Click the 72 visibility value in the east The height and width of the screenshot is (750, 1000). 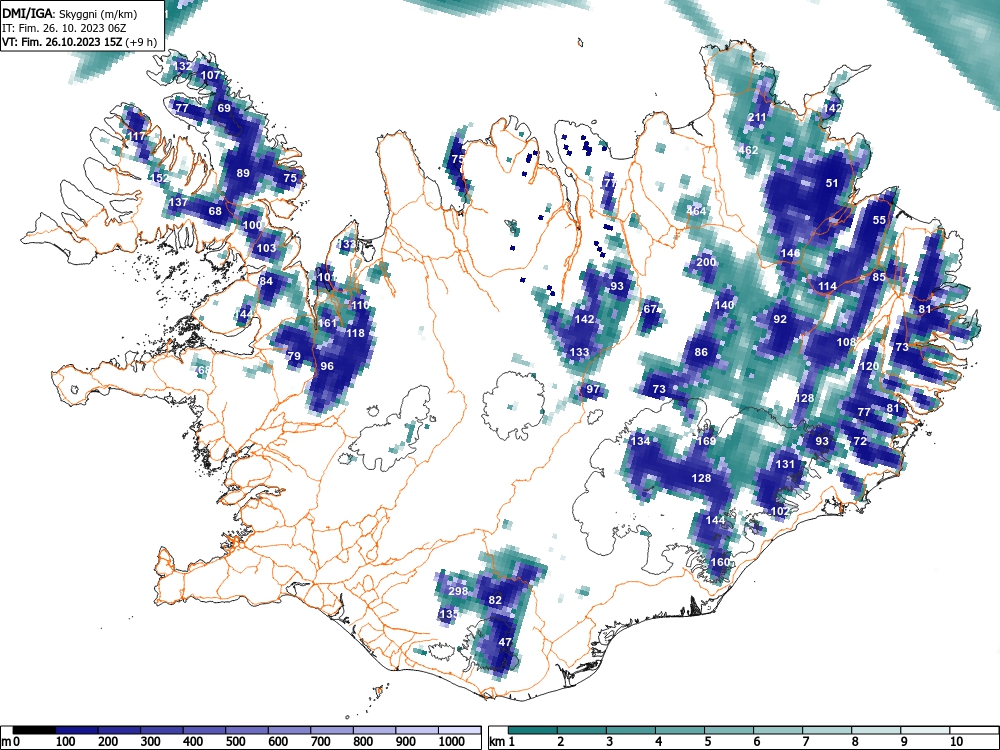(860, 441)
